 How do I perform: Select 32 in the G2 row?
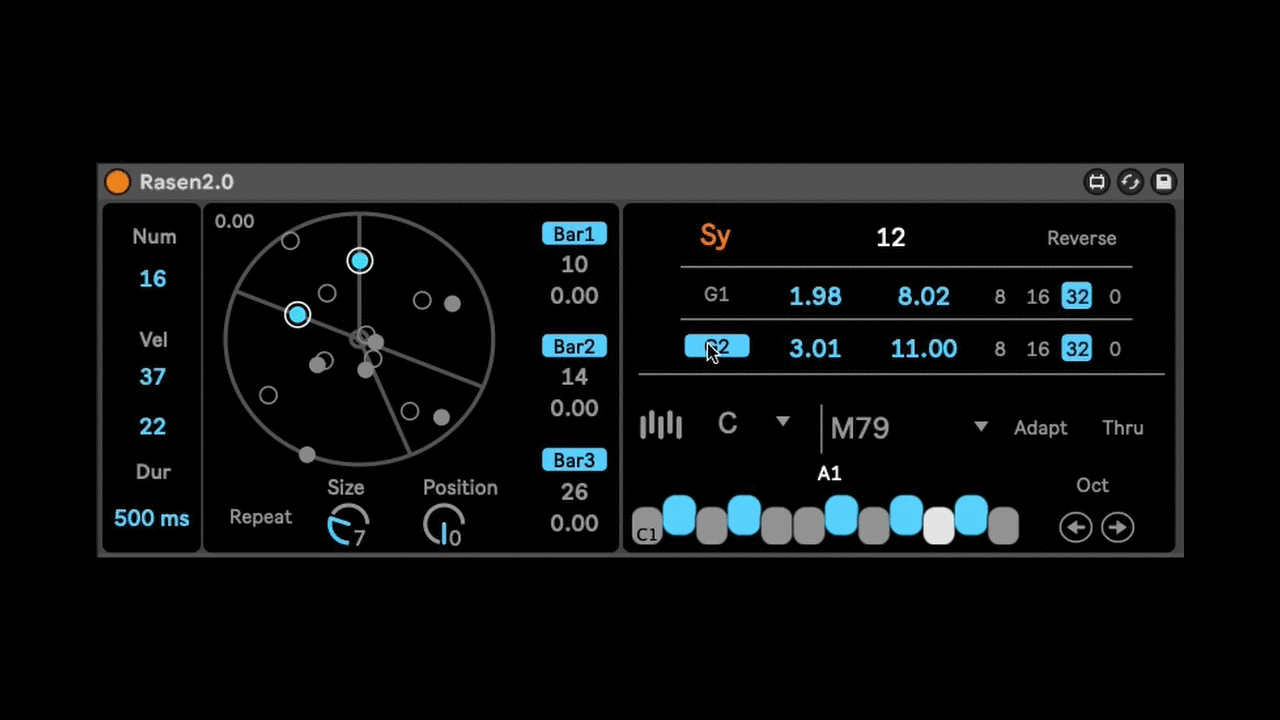[1076, 348]
